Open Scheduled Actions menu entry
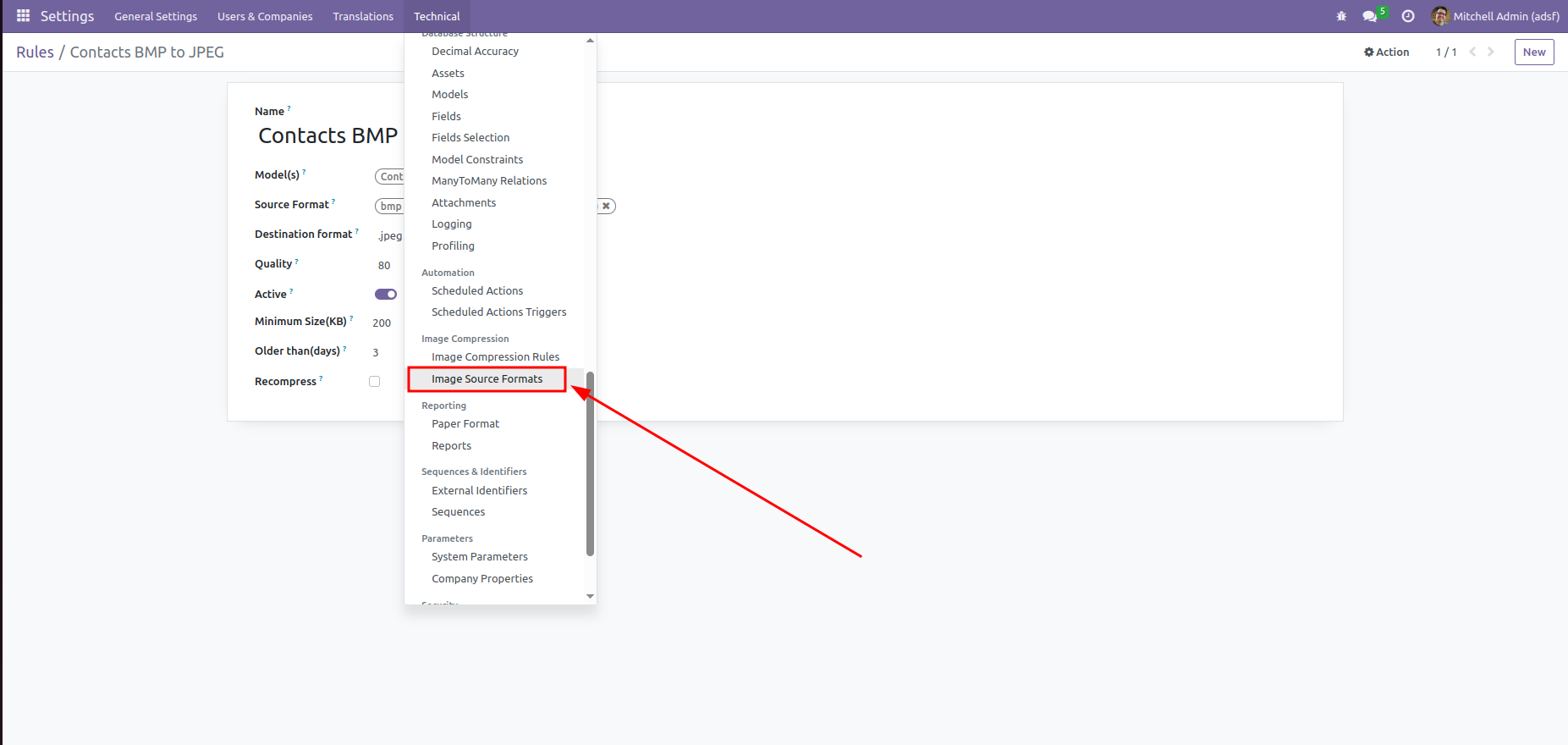This screenshot has width=1568, height=745. coord(478,290)
